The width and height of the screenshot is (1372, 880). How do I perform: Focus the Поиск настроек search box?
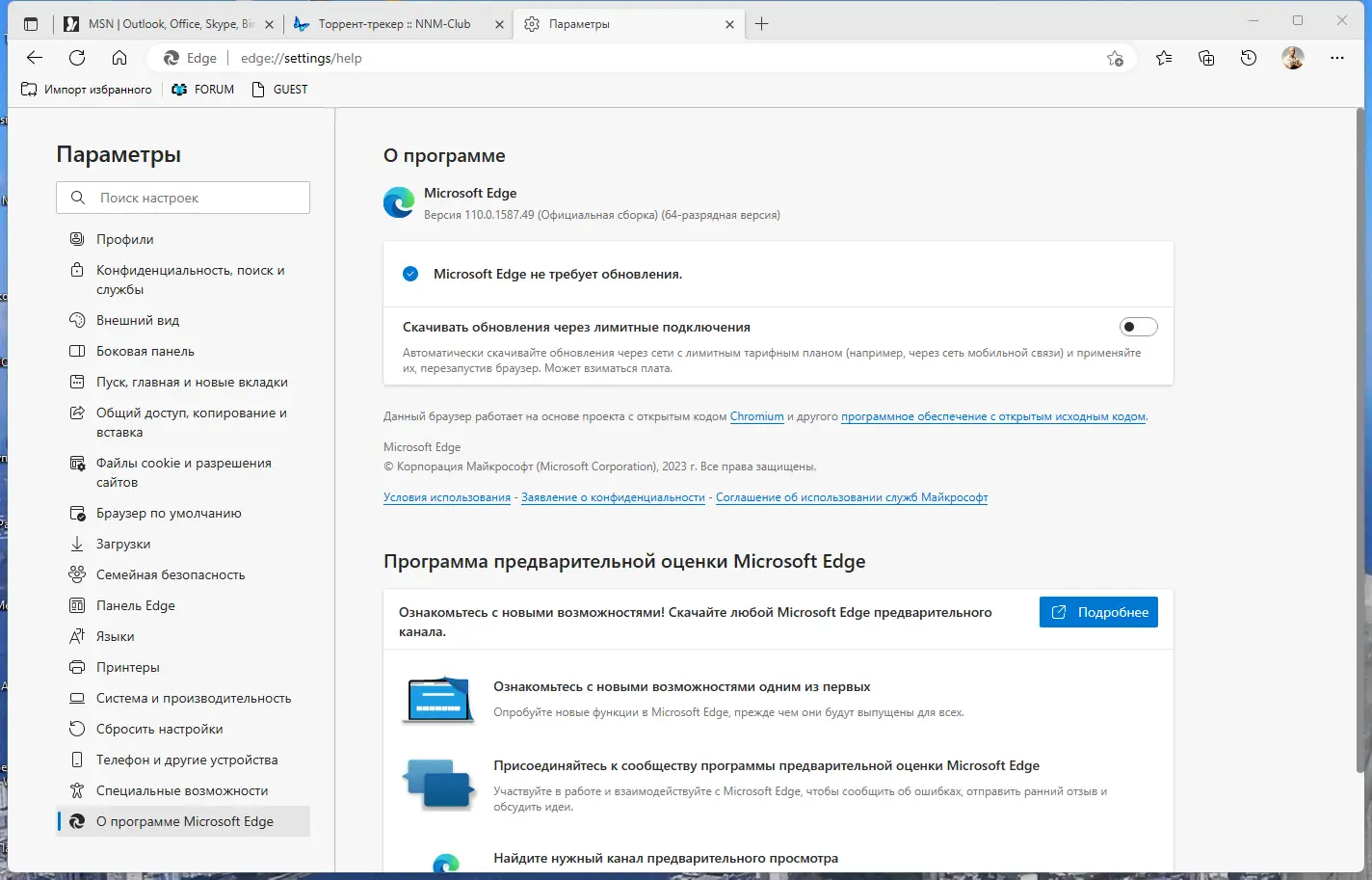tap(183, 198)
